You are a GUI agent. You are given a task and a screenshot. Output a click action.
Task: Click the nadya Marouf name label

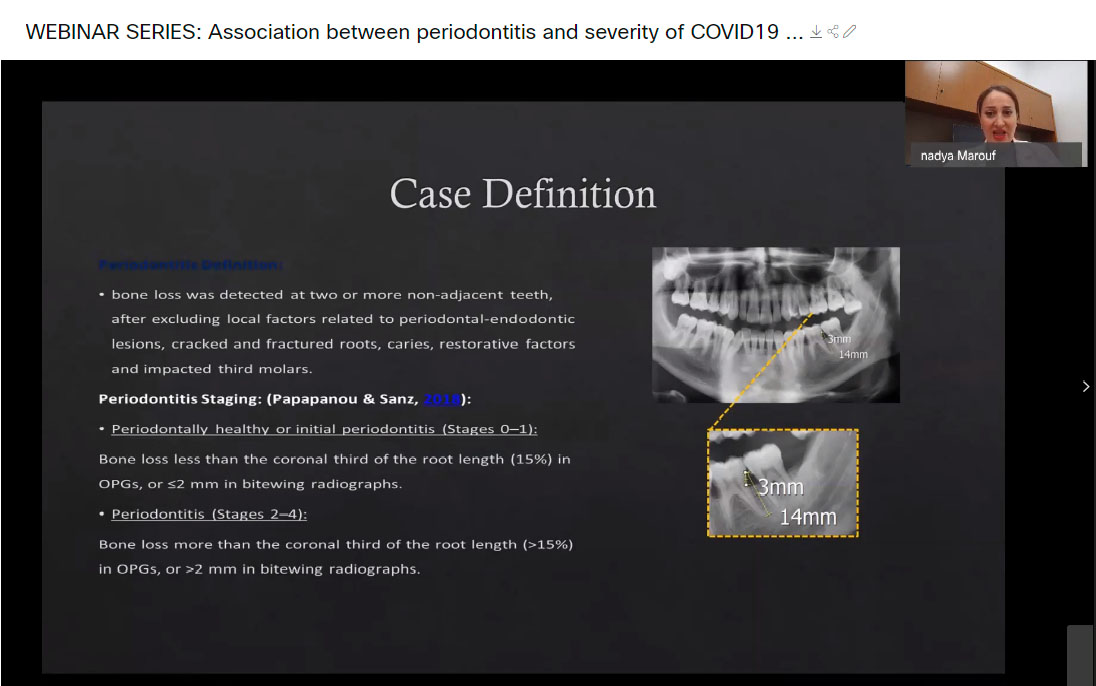[x=958, y=156]
